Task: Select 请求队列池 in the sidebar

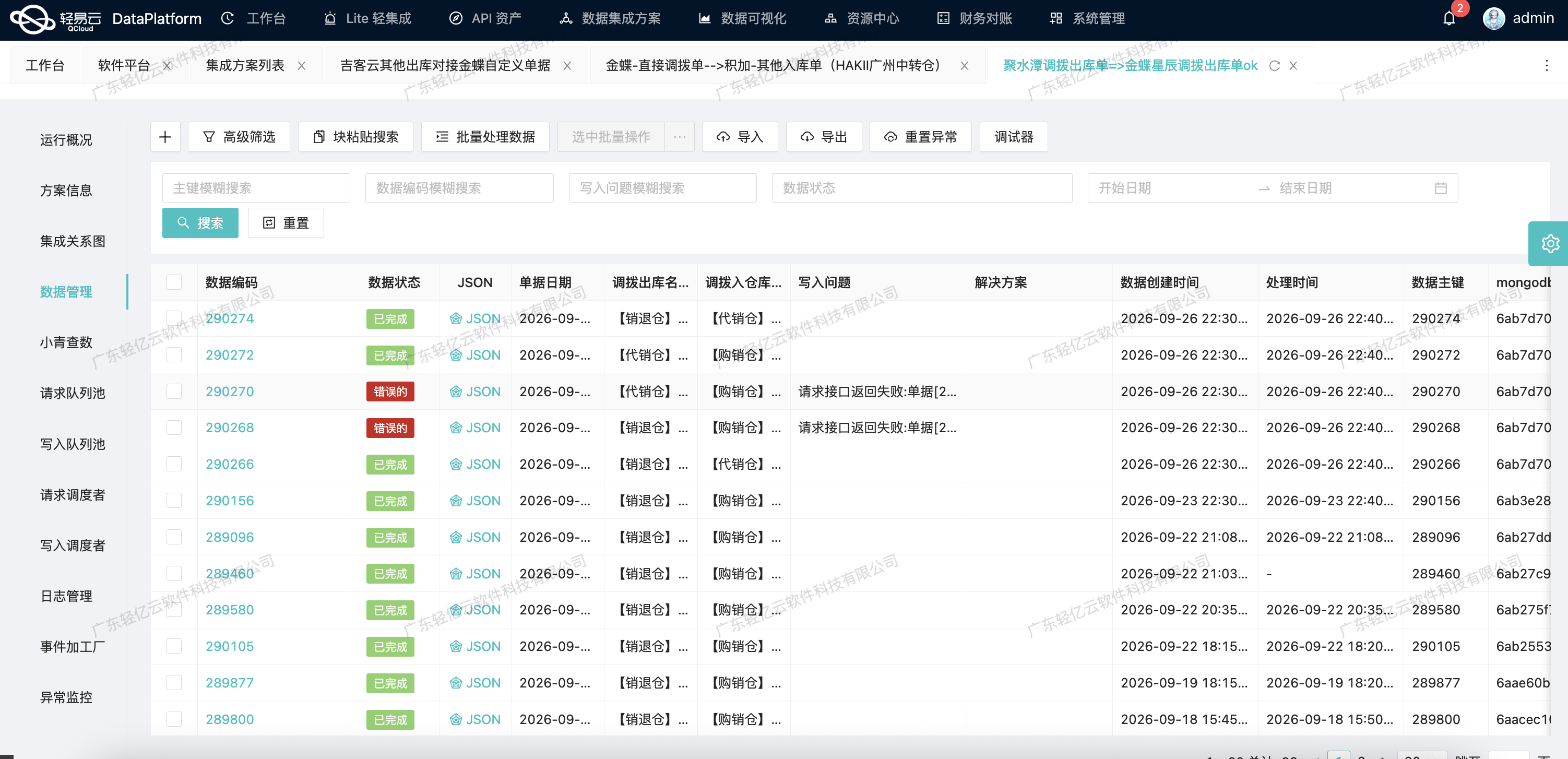Action: (x=73, y=393)
